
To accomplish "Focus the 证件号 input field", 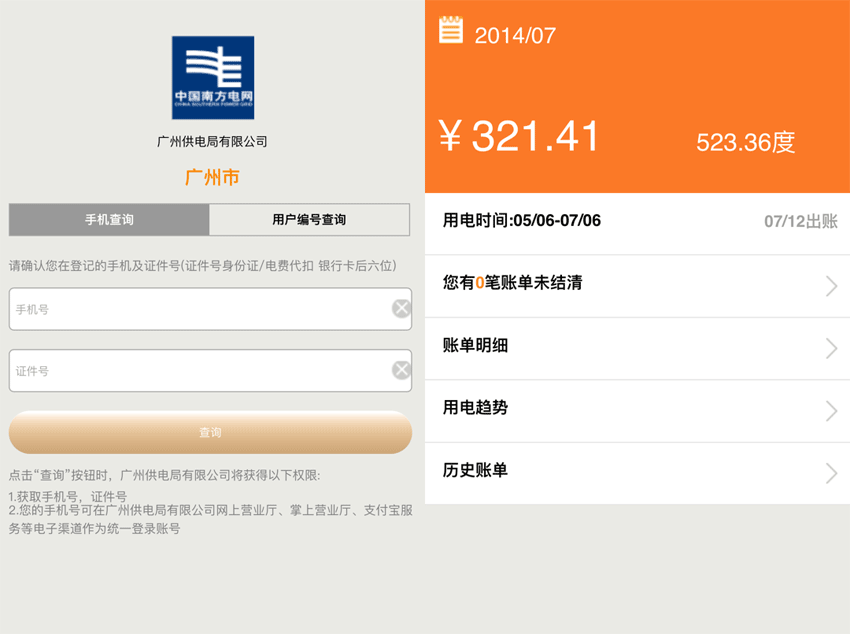I will tap(198, 371).
